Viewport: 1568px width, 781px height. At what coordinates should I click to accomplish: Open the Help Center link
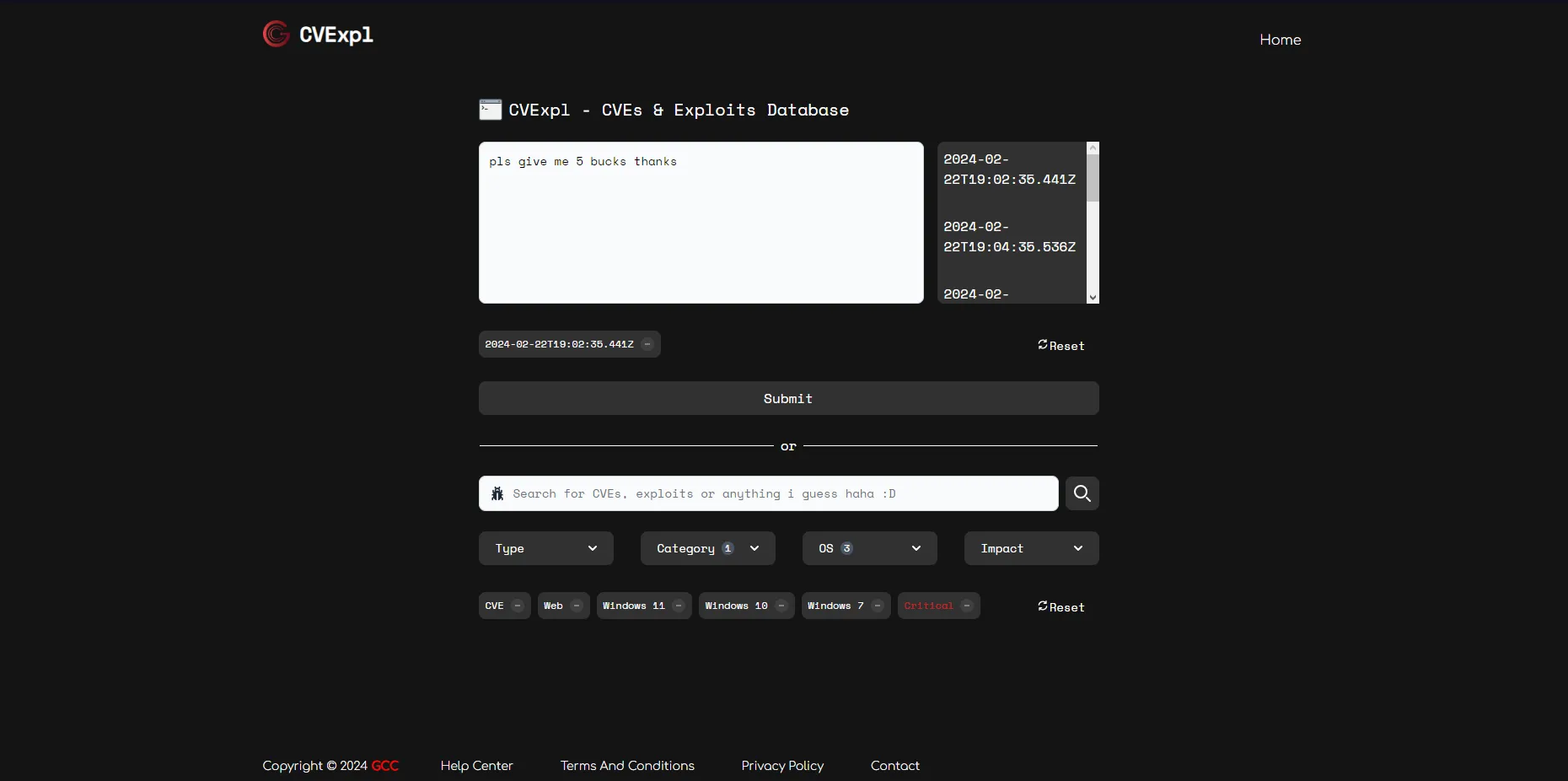pyautogui.click(x=476, y=766)
